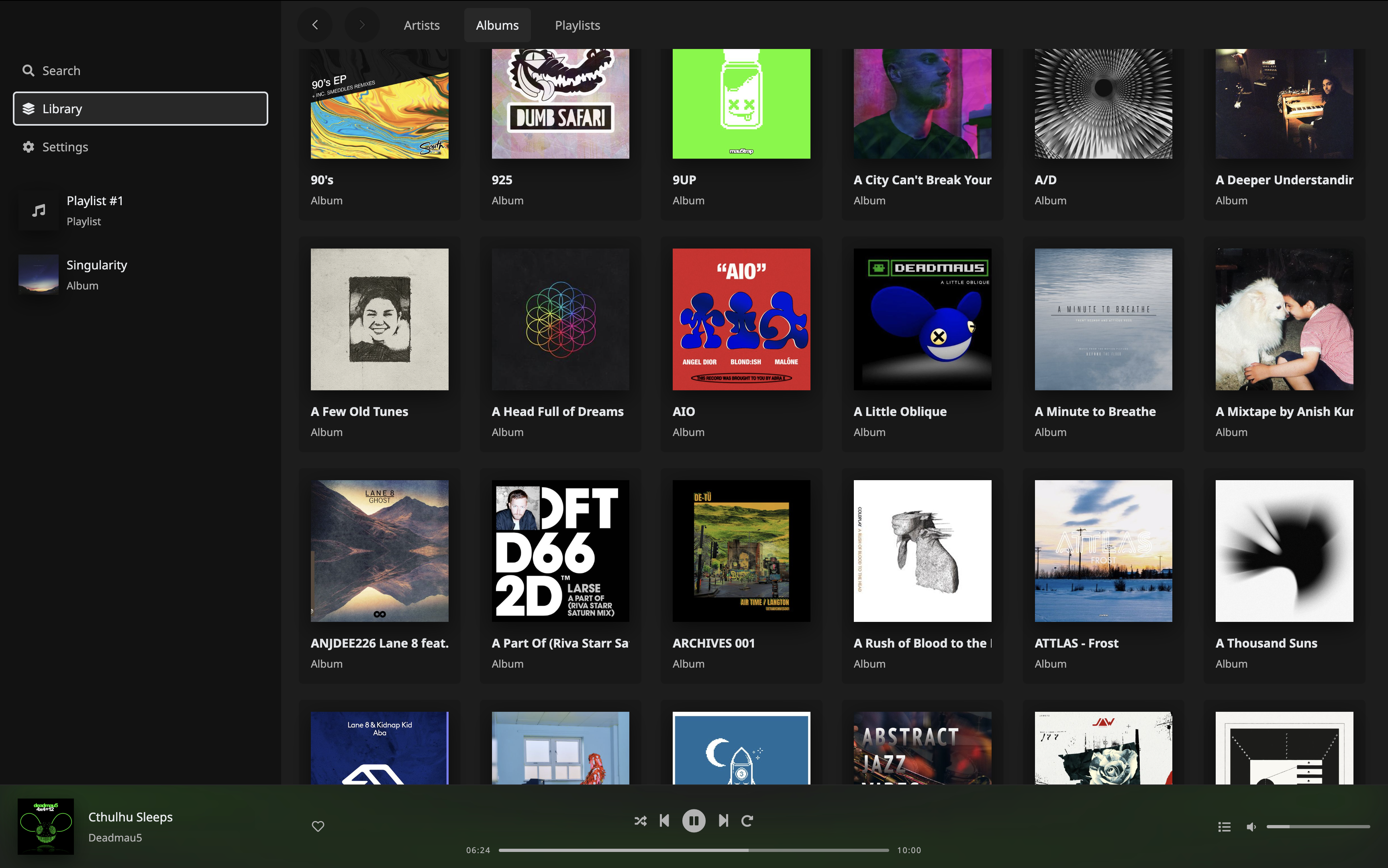Viewport: 1388px width, 868px height.
Task: Open A Part Of (Riva Starr) cover
Action: tap(561, 551)
